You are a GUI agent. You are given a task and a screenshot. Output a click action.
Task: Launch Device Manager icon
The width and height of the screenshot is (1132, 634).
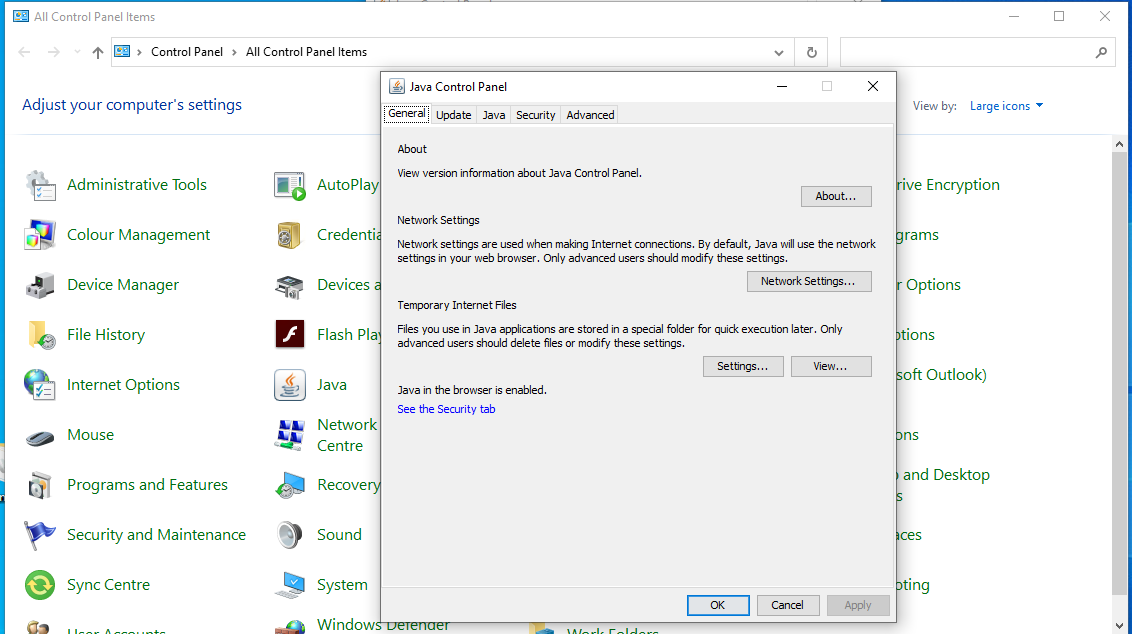(40, 285)
